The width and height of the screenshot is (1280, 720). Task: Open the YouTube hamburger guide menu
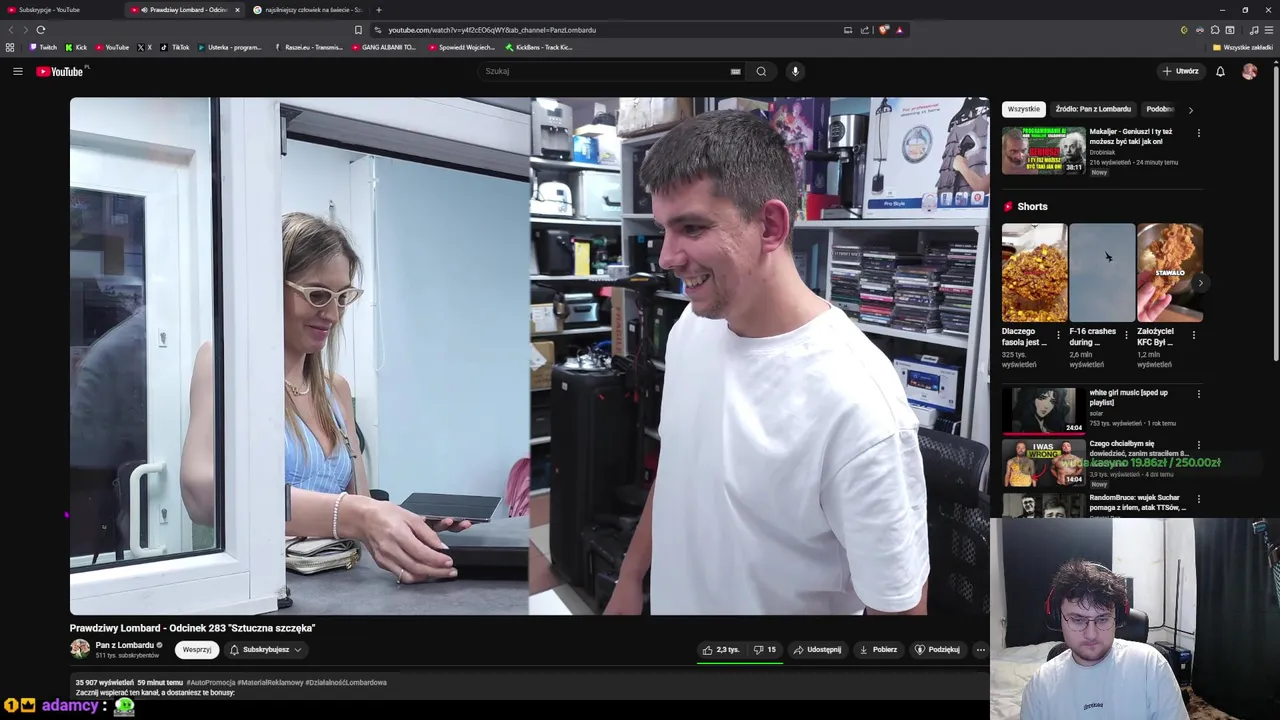(x=17, y=71)
